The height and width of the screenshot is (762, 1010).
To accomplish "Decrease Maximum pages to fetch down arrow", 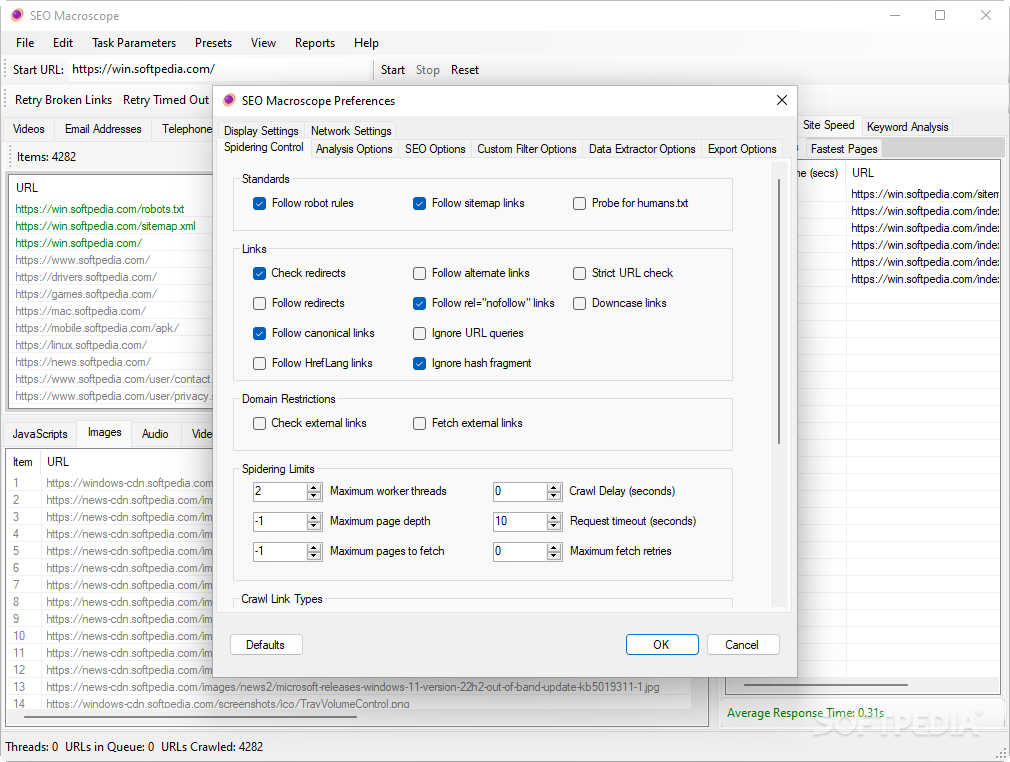I will coord(314,555).
